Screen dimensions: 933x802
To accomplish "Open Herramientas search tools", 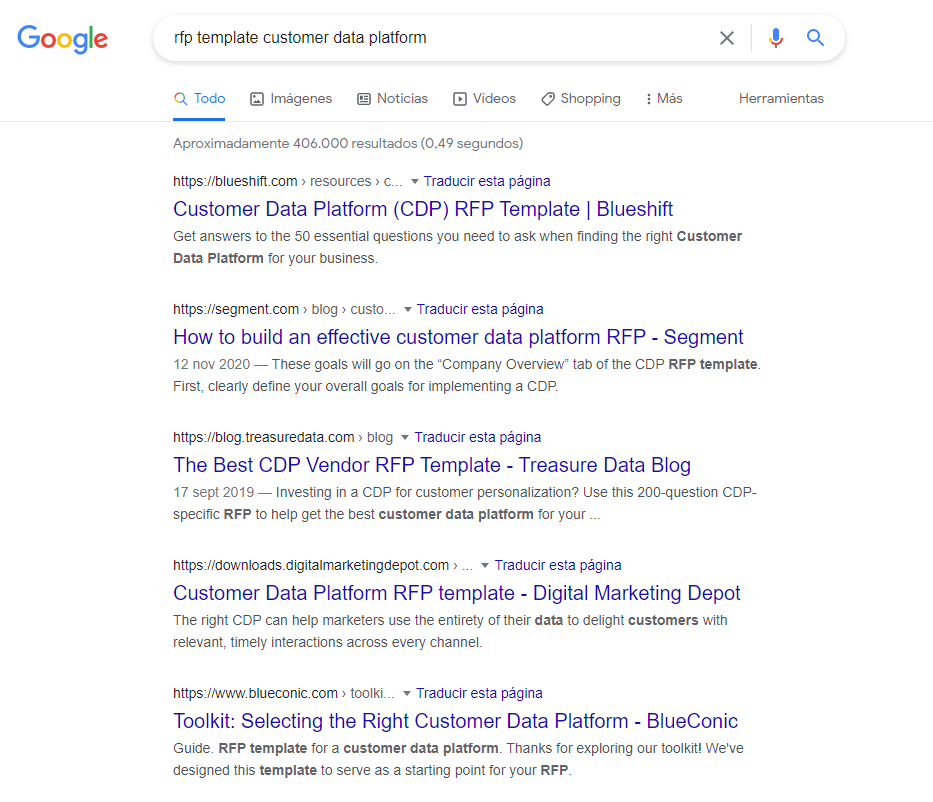I will click(x=781, y=99).
